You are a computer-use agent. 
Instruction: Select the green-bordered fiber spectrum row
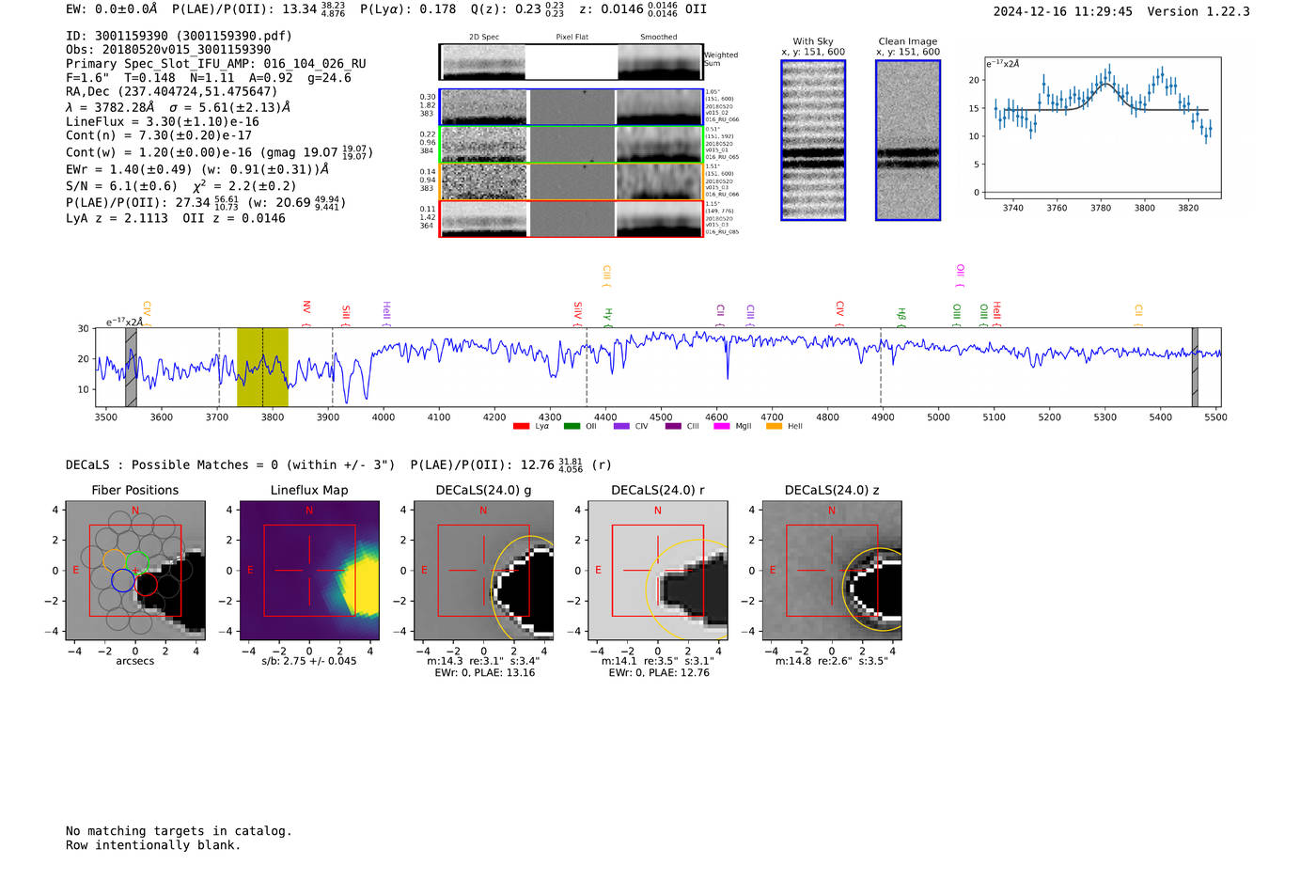tap(571, 144)
